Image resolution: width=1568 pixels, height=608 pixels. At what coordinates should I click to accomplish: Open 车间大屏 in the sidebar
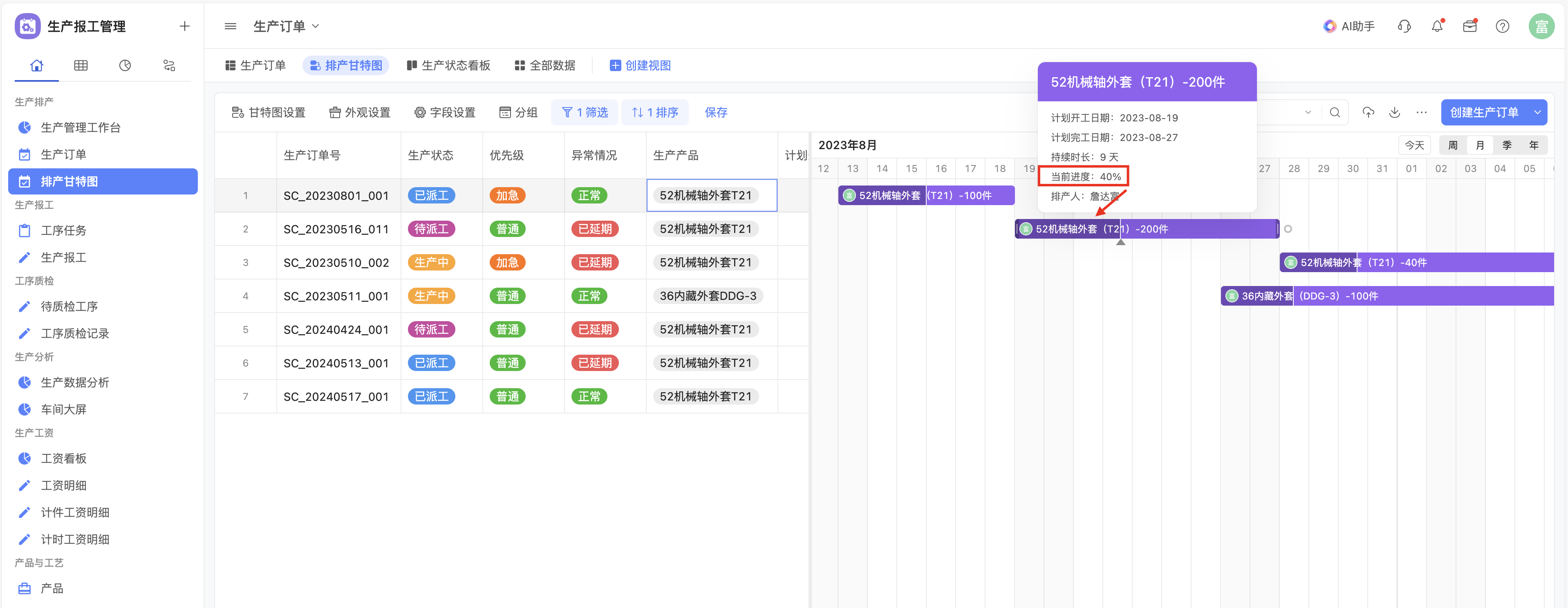pyautogui.click(x=103, y=409)
